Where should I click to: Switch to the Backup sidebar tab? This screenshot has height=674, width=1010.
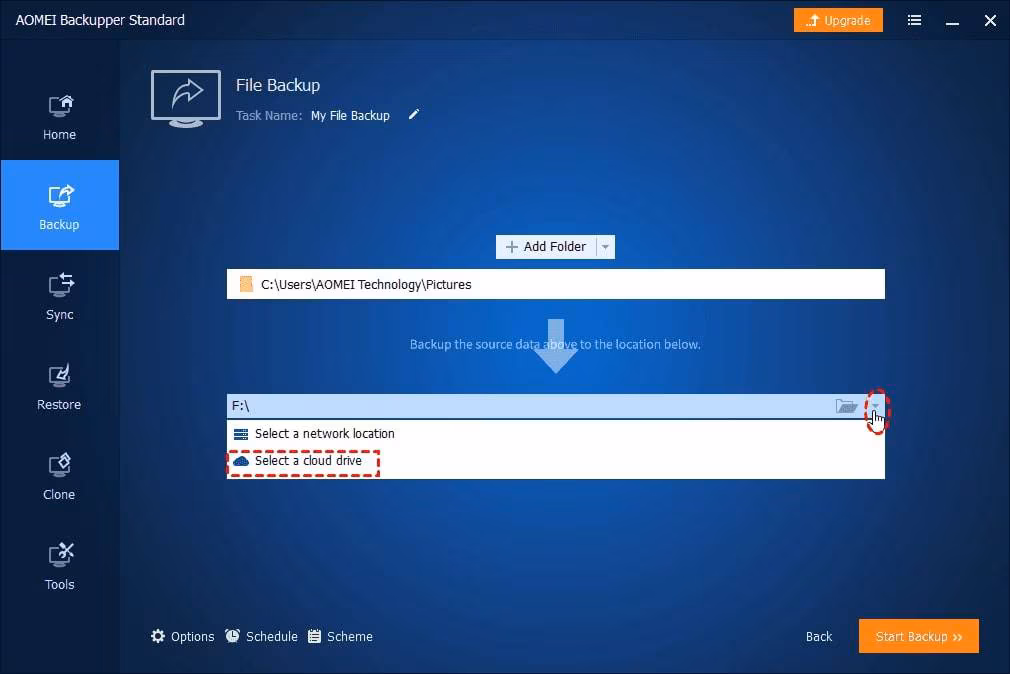click(x=59, y=205)
